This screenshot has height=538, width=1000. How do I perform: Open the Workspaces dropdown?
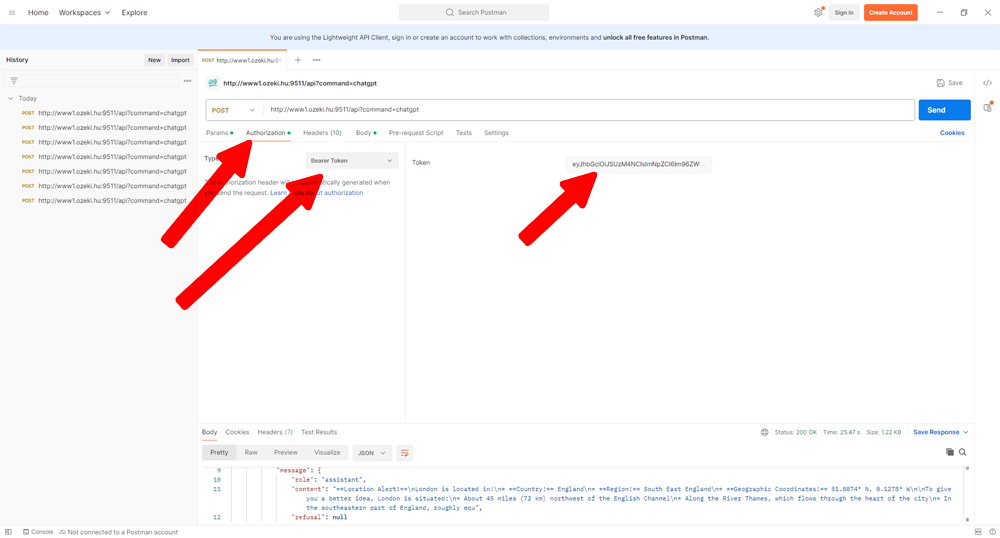tap(84, 13)
